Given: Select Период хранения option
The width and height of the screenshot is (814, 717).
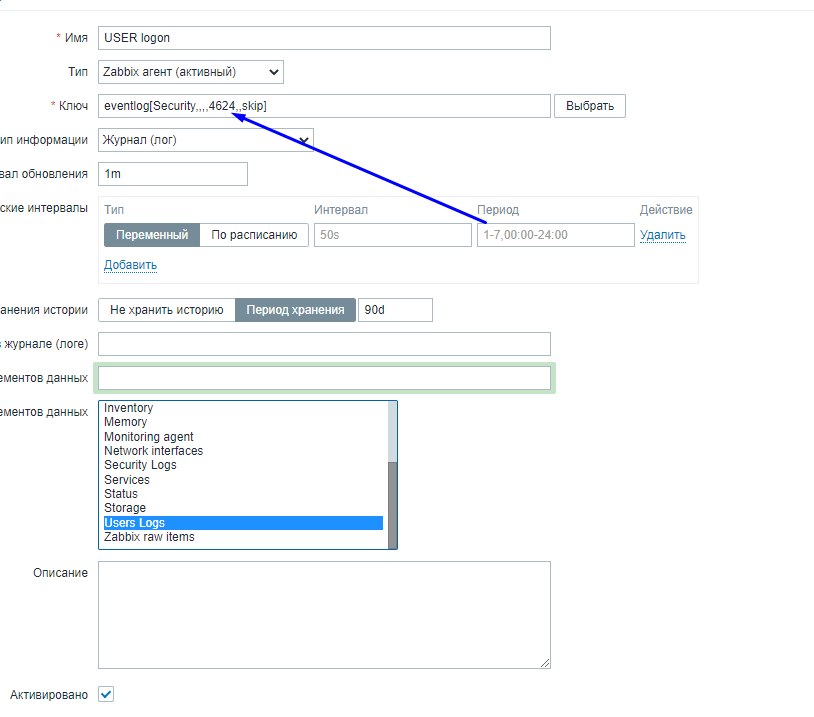Looking at the screenshot, I should (x=295, y=310).
